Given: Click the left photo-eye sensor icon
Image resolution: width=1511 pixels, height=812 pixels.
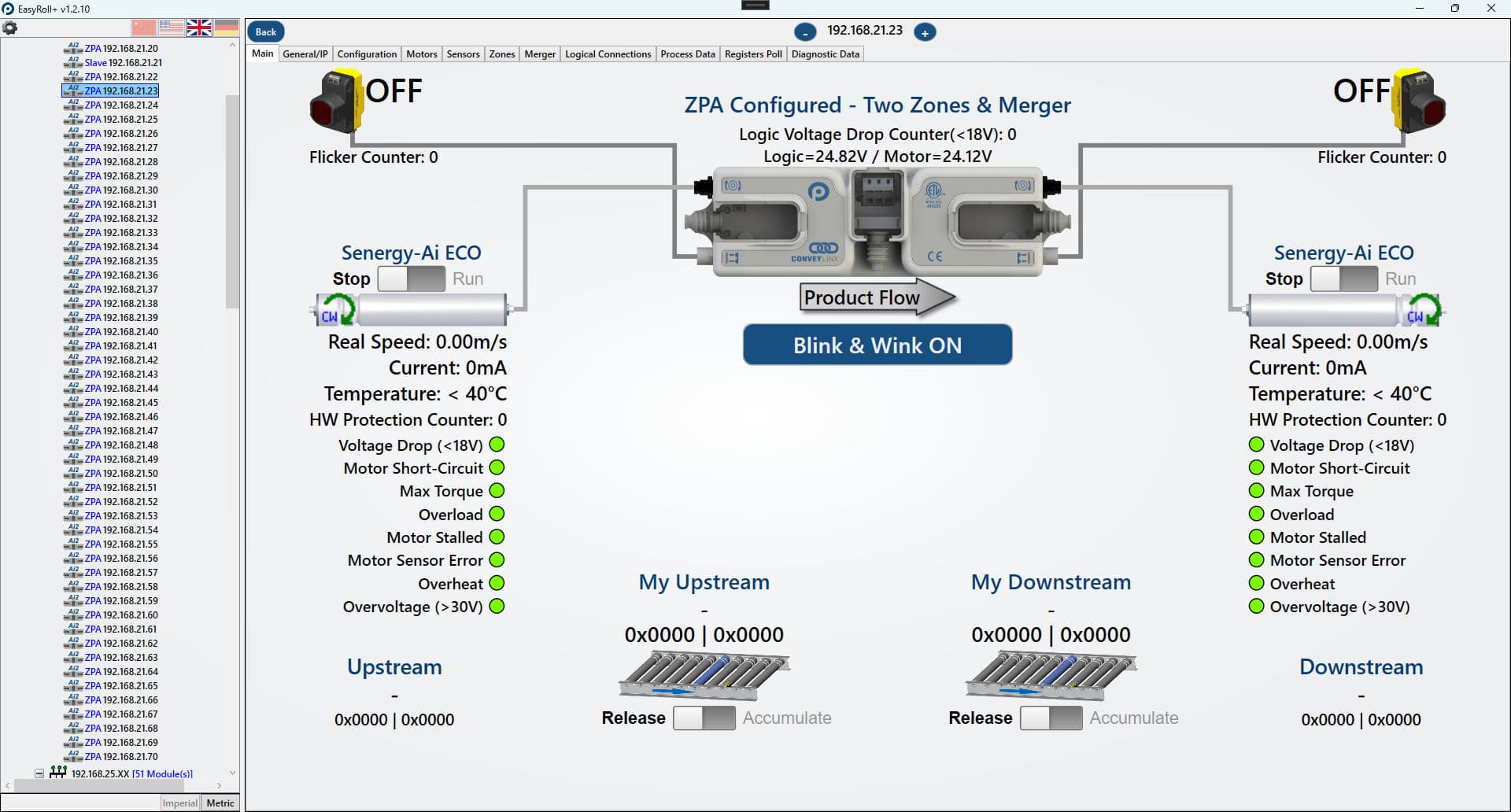Looking at the screenshot, I should 337,101.
